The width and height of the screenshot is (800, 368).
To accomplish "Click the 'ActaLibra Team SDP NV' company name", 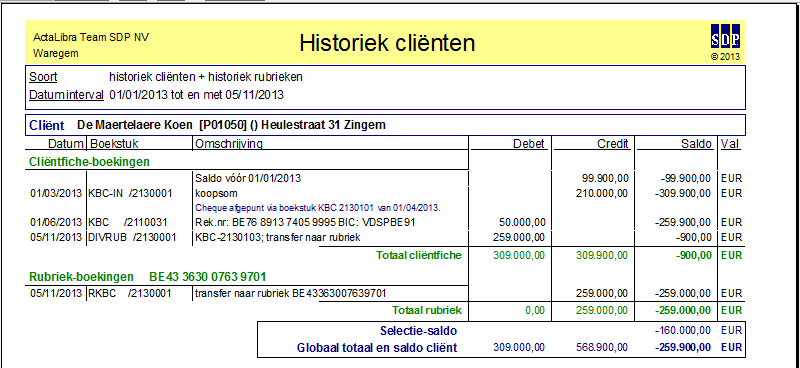I will tap(91, 37).
